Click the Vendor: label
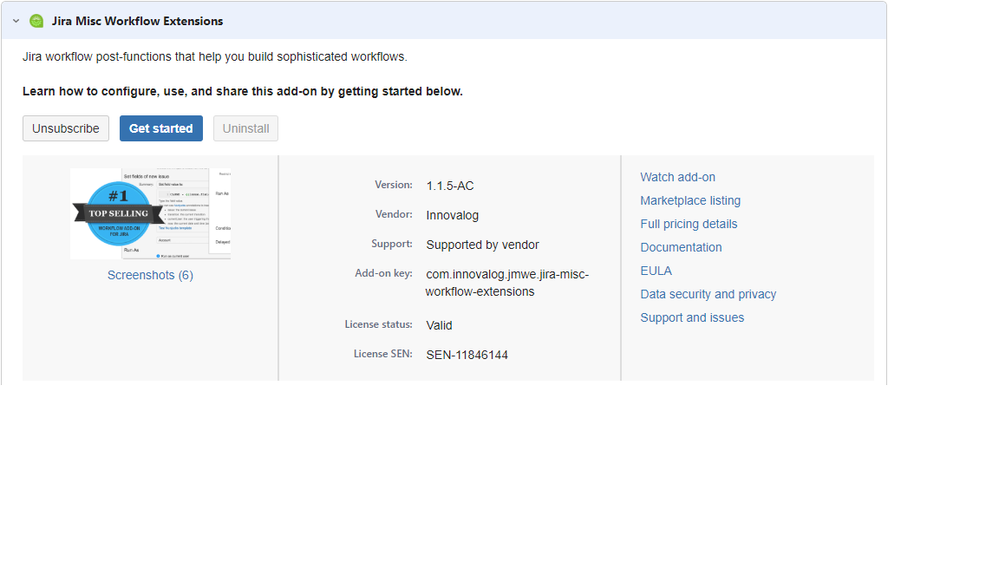 [394, 214]
